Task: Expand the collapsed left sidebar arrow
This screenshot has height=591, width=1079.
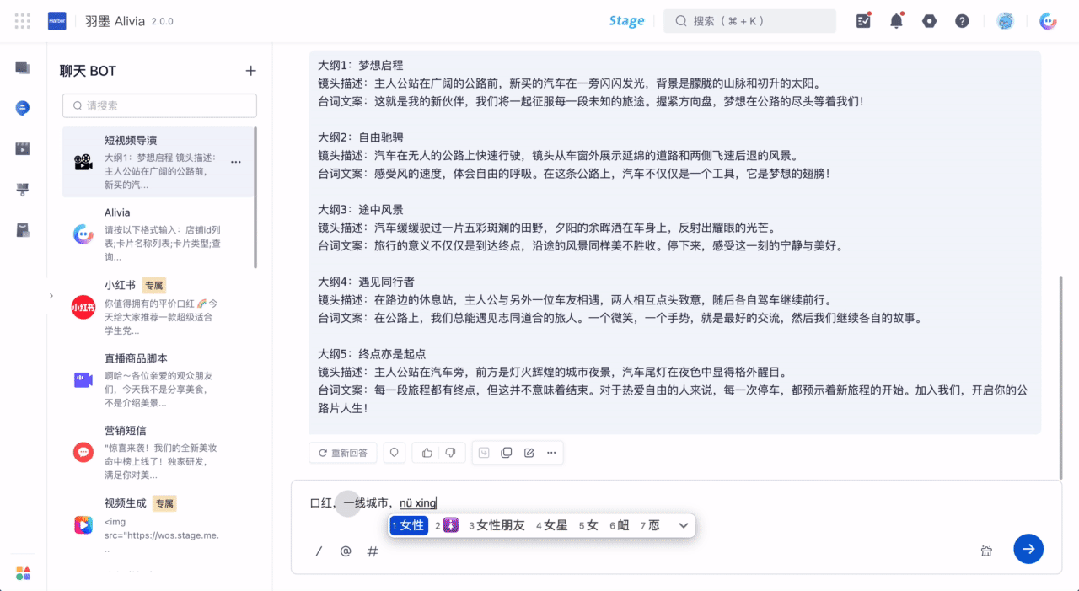Action: point(51,296)
